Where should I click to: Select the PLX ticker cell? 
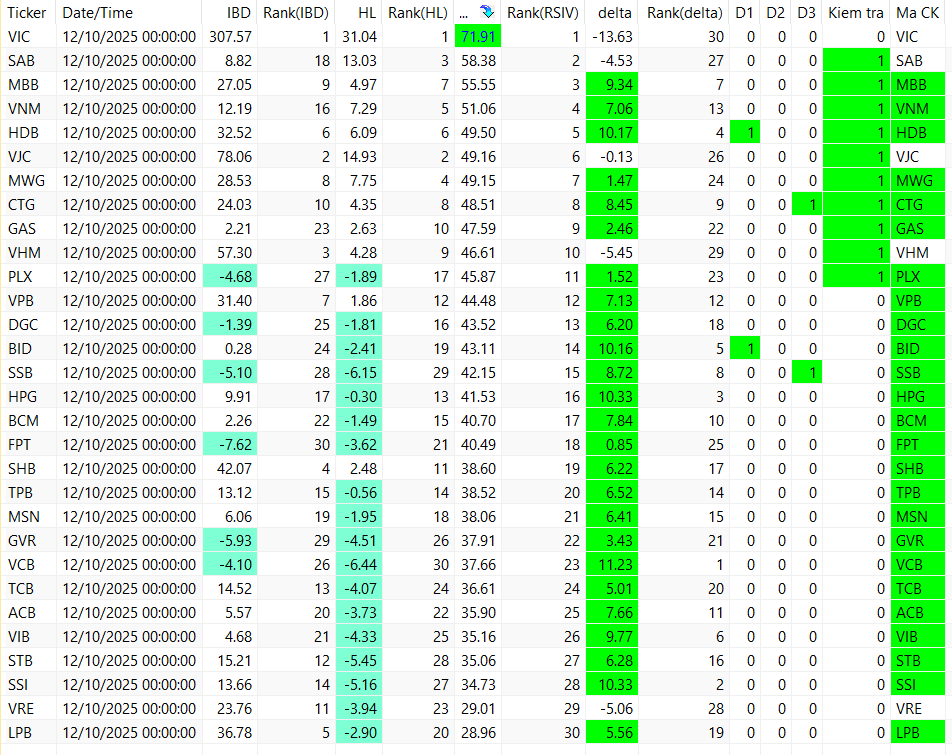(x=29, y=276)
